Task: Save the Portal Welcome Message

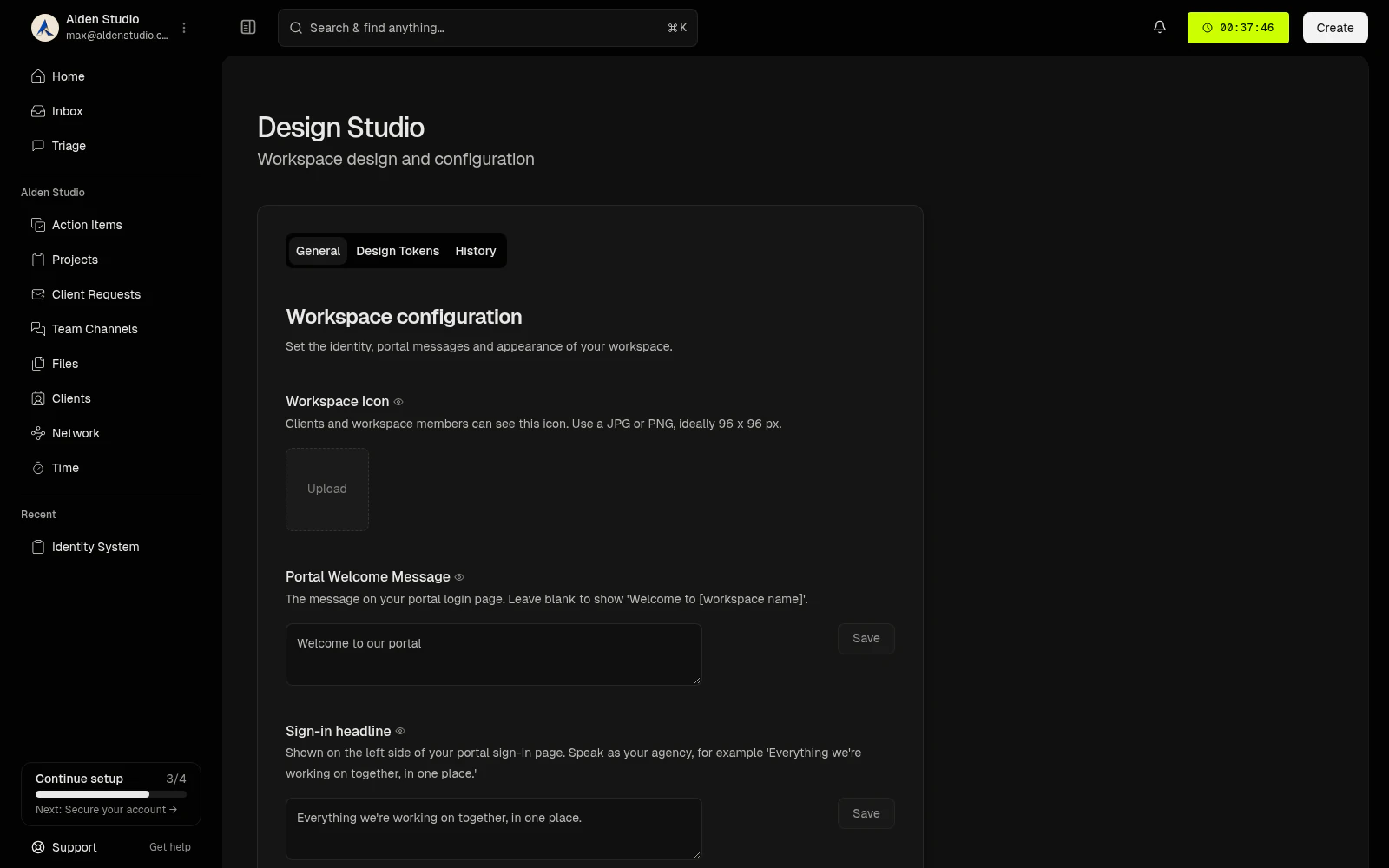Action: [x=866, y=639]
